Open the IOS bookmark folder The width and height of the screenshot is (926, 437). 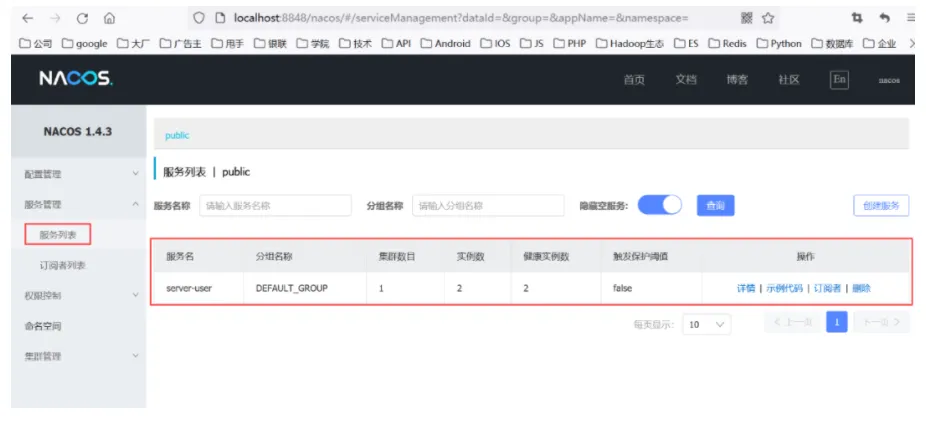[495, 44]
